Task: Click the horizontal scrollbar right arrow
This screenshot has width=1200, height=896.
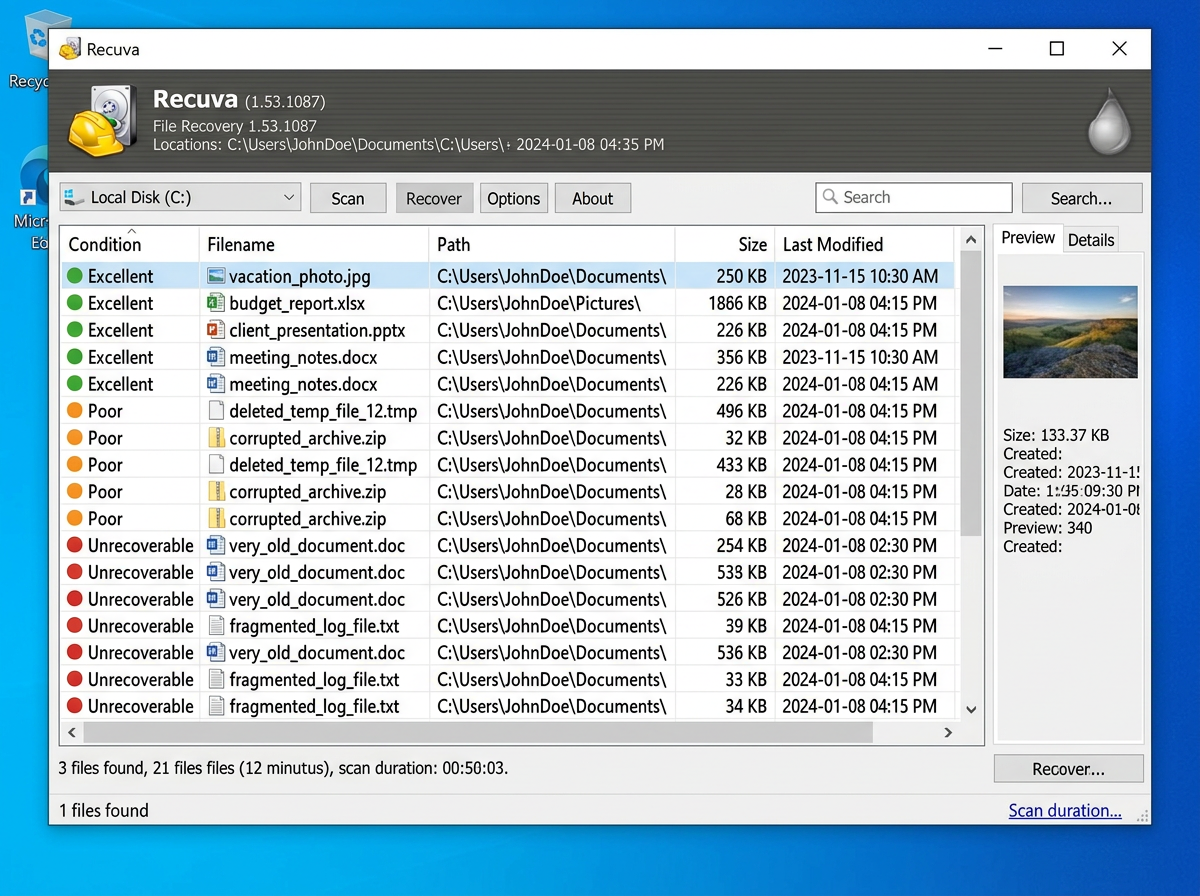Action: coord(948,732)
